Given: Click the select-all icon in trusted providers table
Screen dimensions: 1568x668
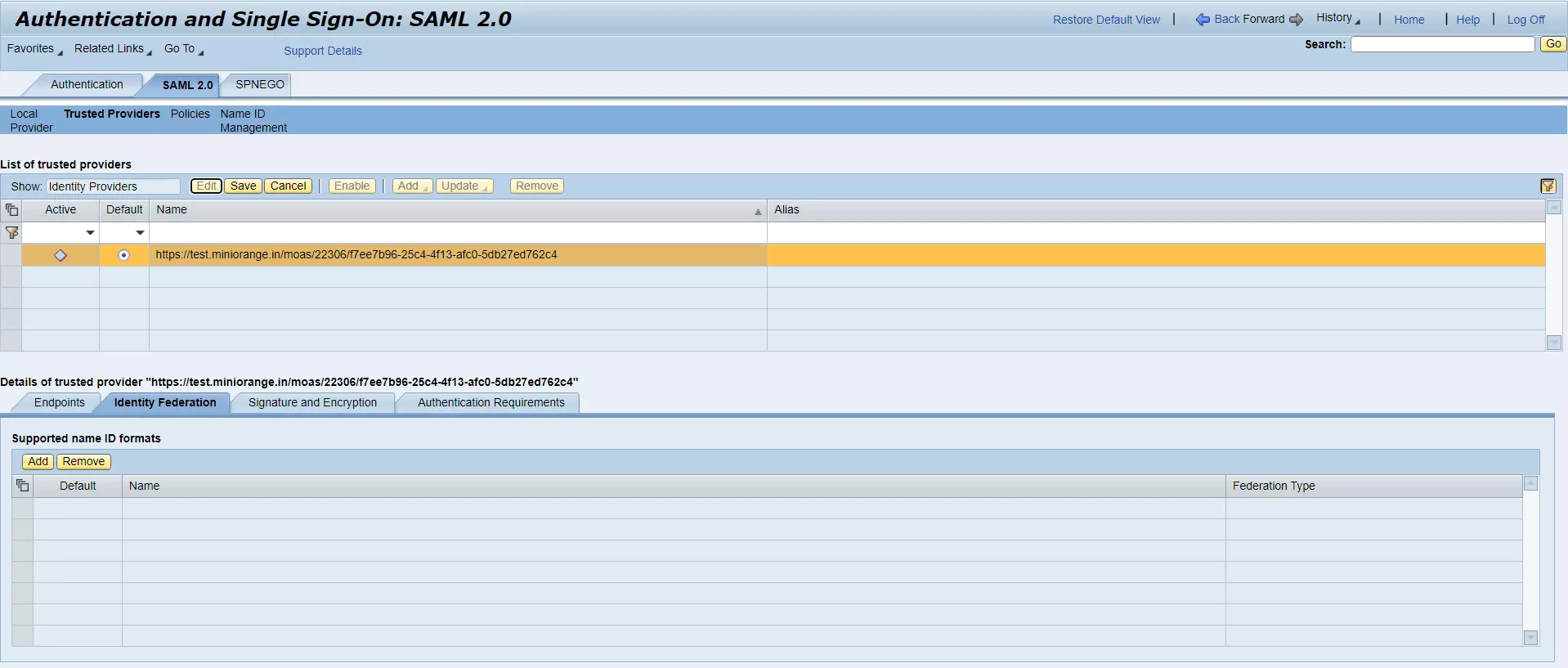Looking at the screenshot, I should tap(11, 210).
